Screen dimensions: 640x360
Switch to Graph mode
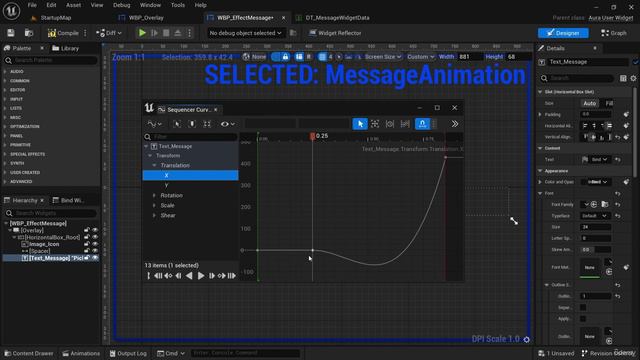tap(613, 33)
